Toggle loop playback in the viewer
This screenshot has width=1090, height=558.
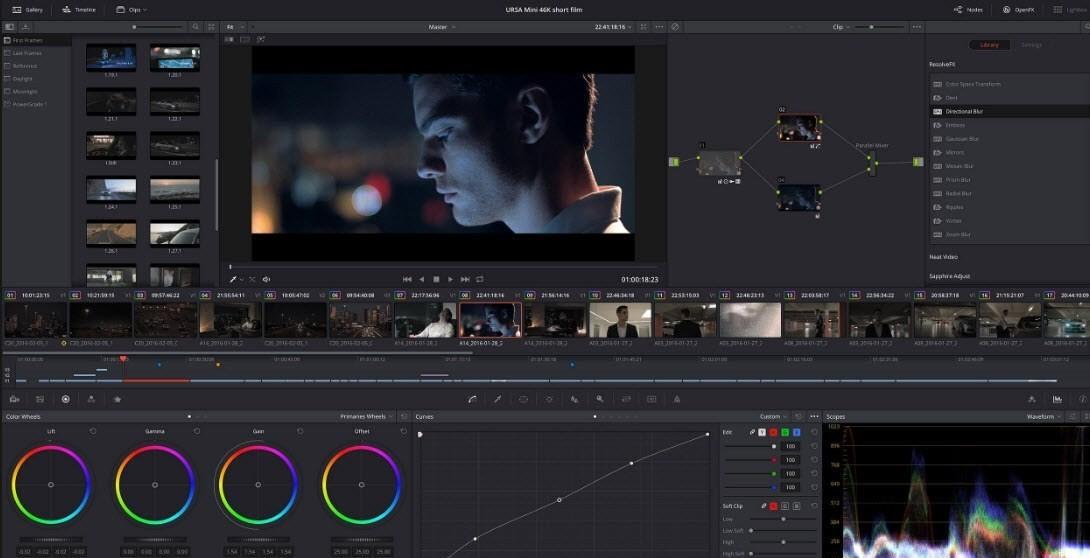480,280
